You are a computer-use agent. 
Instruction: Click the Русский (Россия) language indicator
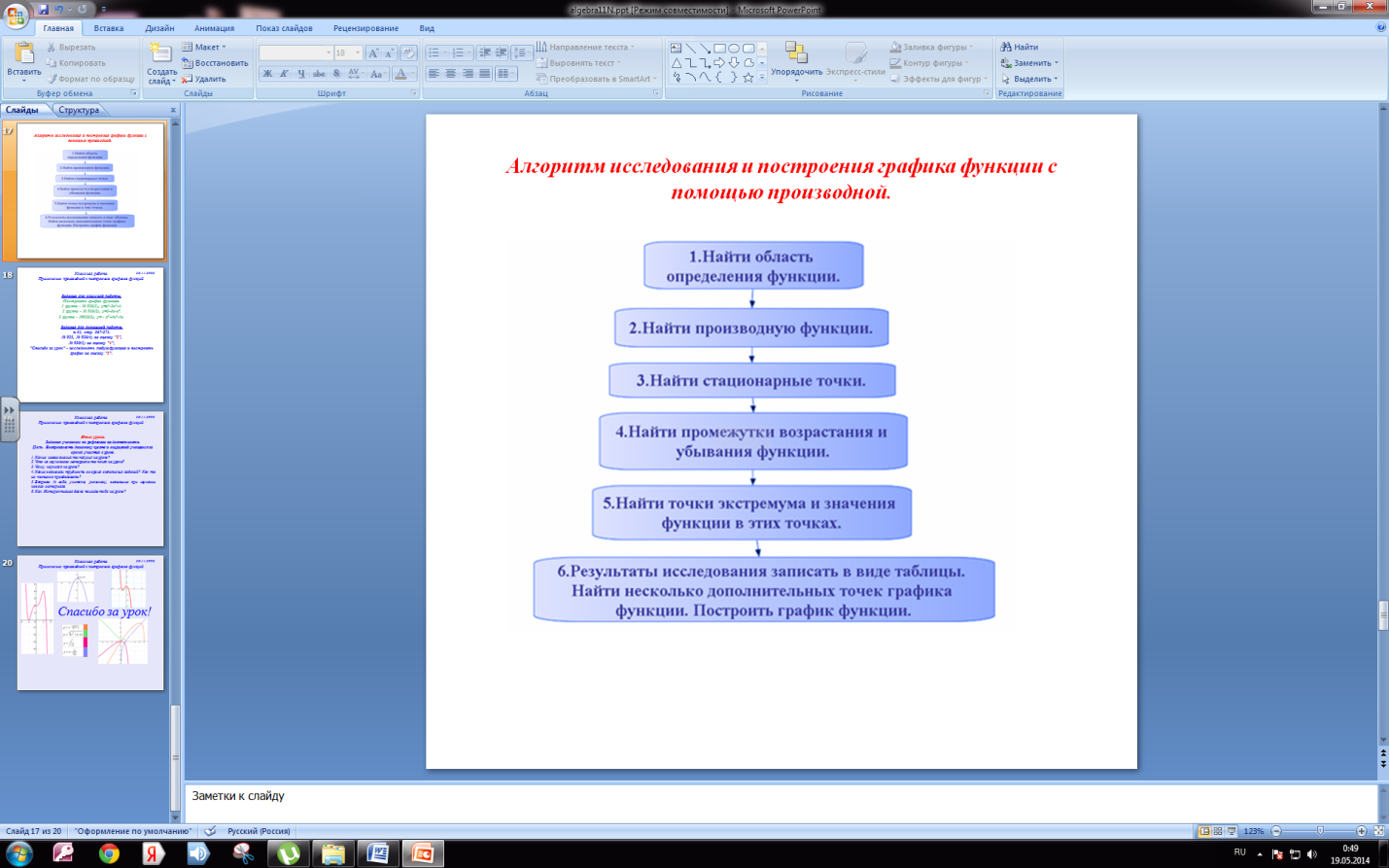click(x=259, y=831)
